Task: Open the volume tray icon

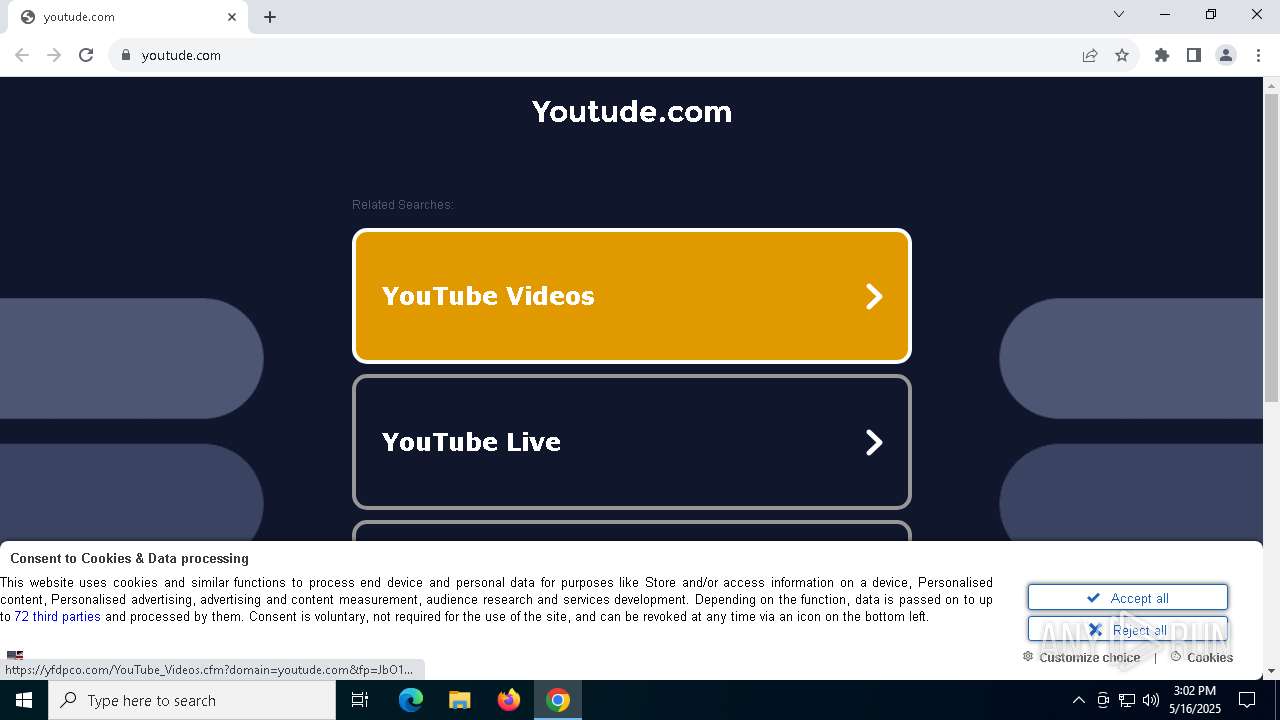Action: (x=1151, y=700)
